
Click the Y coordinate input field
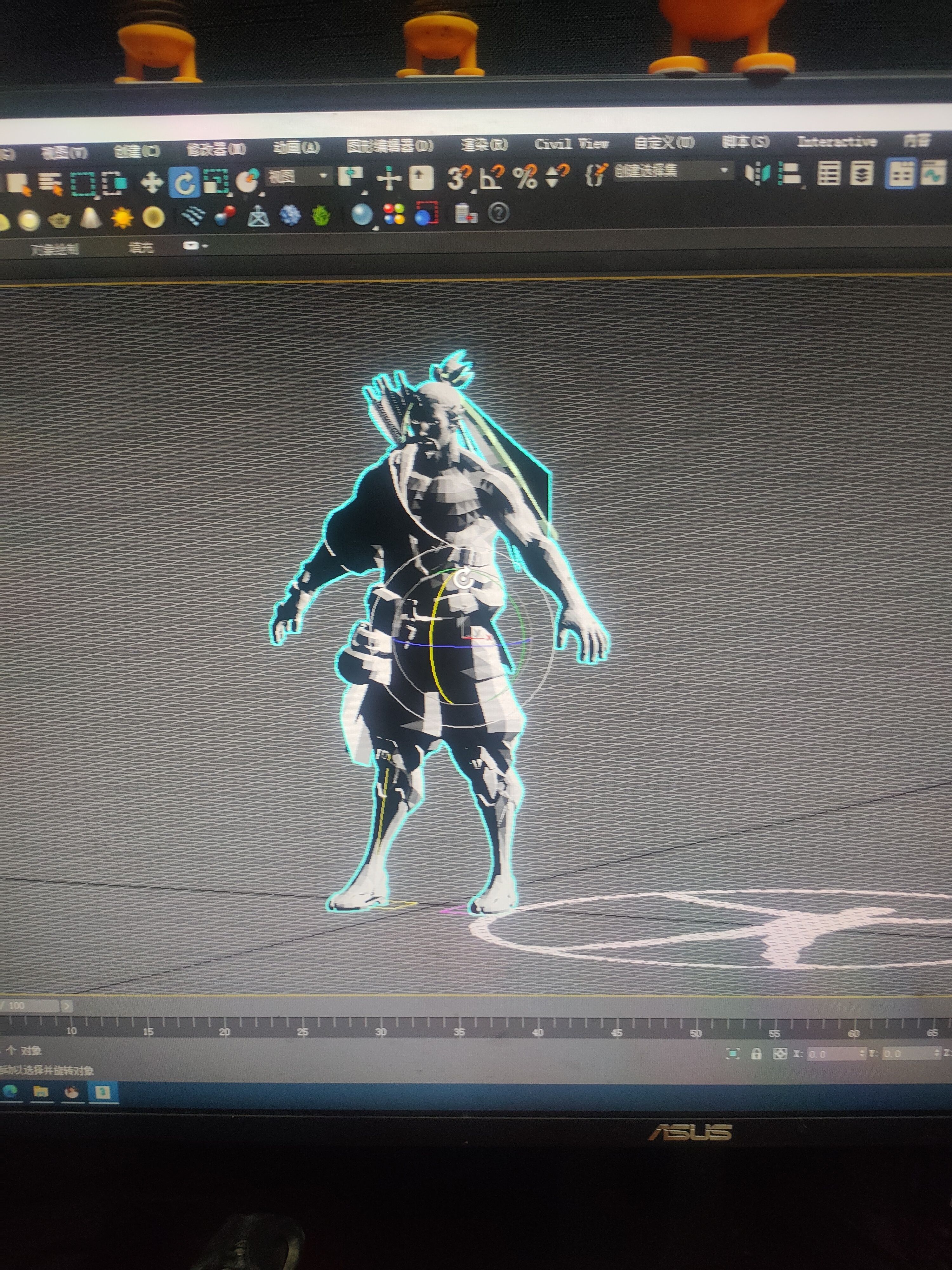[x=912, y=1053]
